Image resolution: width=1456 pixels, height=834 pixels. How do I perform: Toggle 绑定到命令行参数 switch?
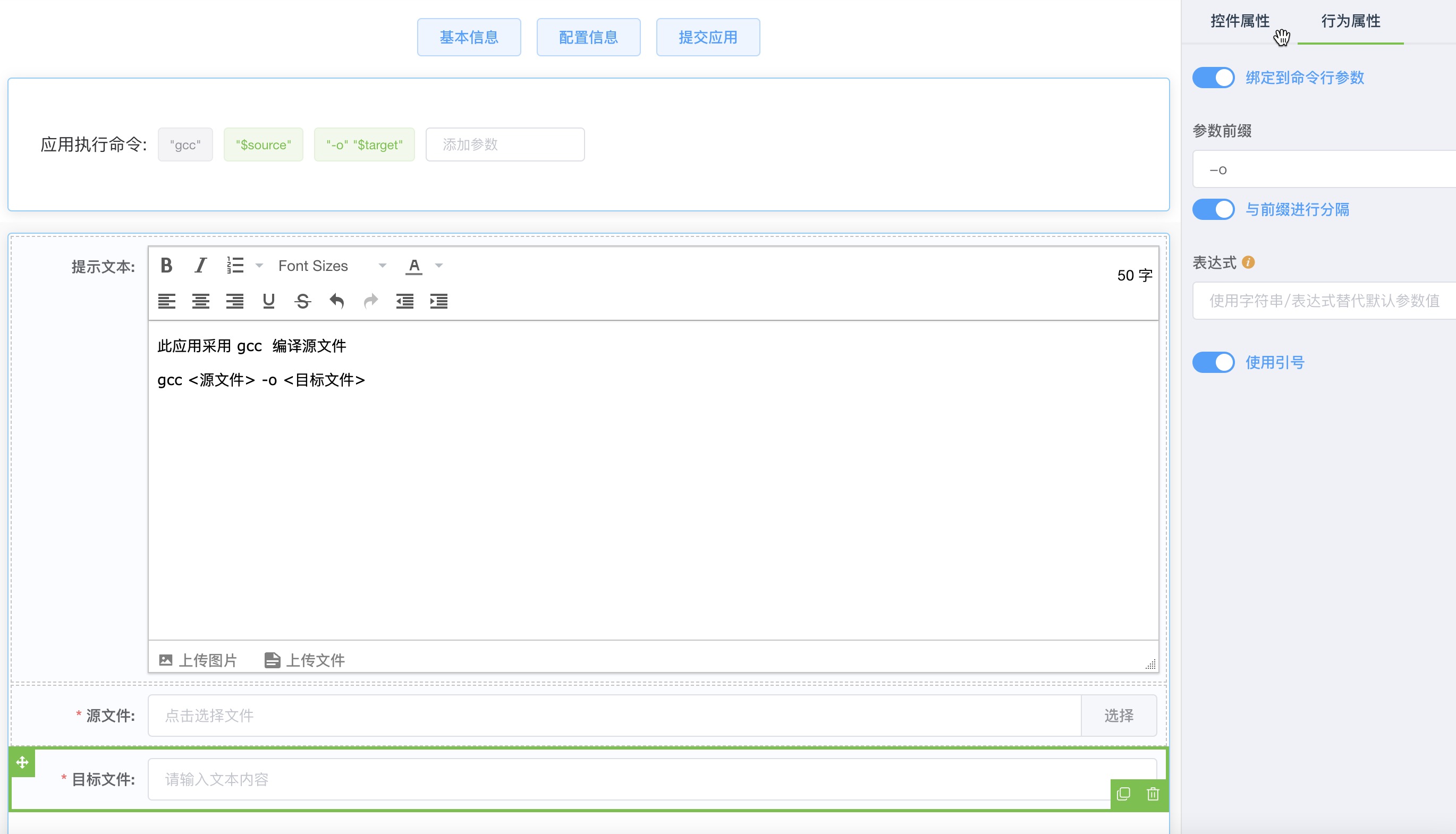pyautogui.click(x=1214, y=78)
